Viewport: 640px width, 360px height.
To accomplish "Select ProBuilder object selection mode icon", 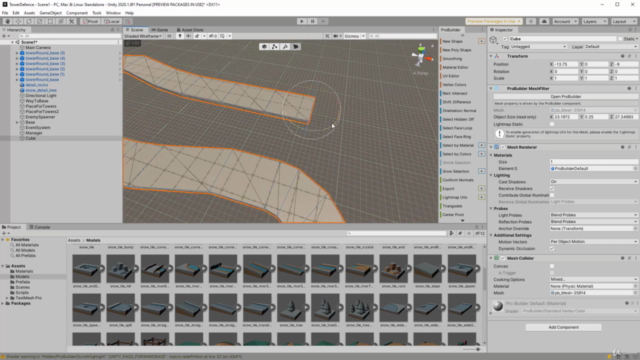I will click(264, 47).
